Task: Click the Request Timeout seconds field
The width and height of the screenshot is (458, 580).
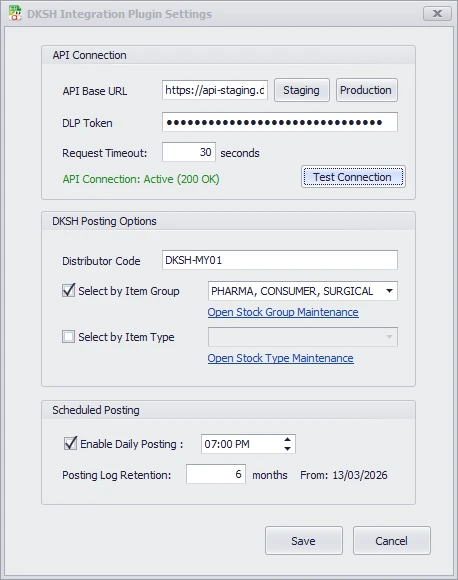Action: [189, 152]
